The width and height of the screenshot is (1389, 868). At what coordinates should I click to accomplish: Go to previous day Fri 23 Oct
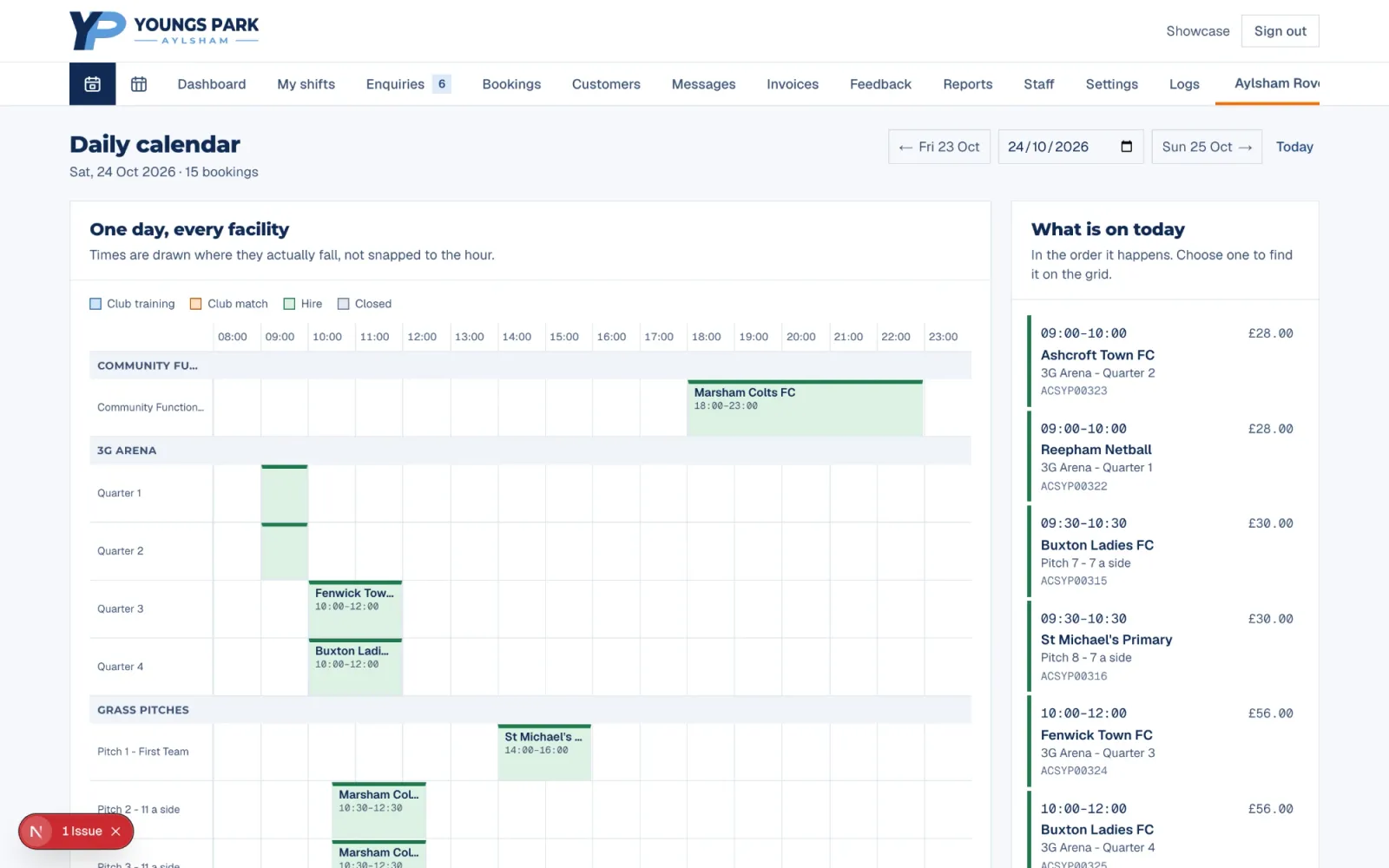[x=939, y=147]
